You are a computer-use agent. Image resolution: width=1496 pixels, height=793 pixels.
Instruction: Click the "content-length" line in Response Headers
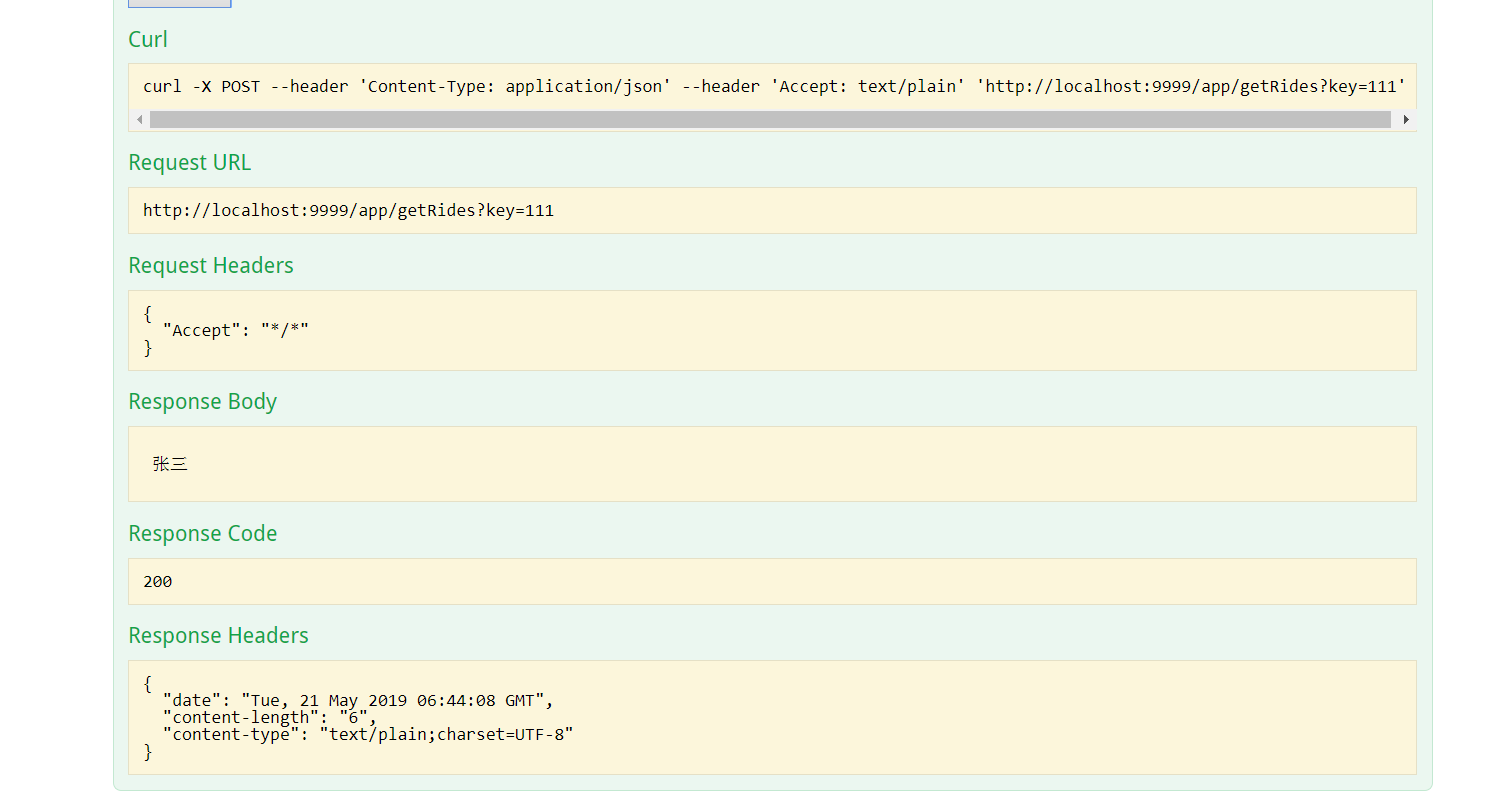click(270, 717)
